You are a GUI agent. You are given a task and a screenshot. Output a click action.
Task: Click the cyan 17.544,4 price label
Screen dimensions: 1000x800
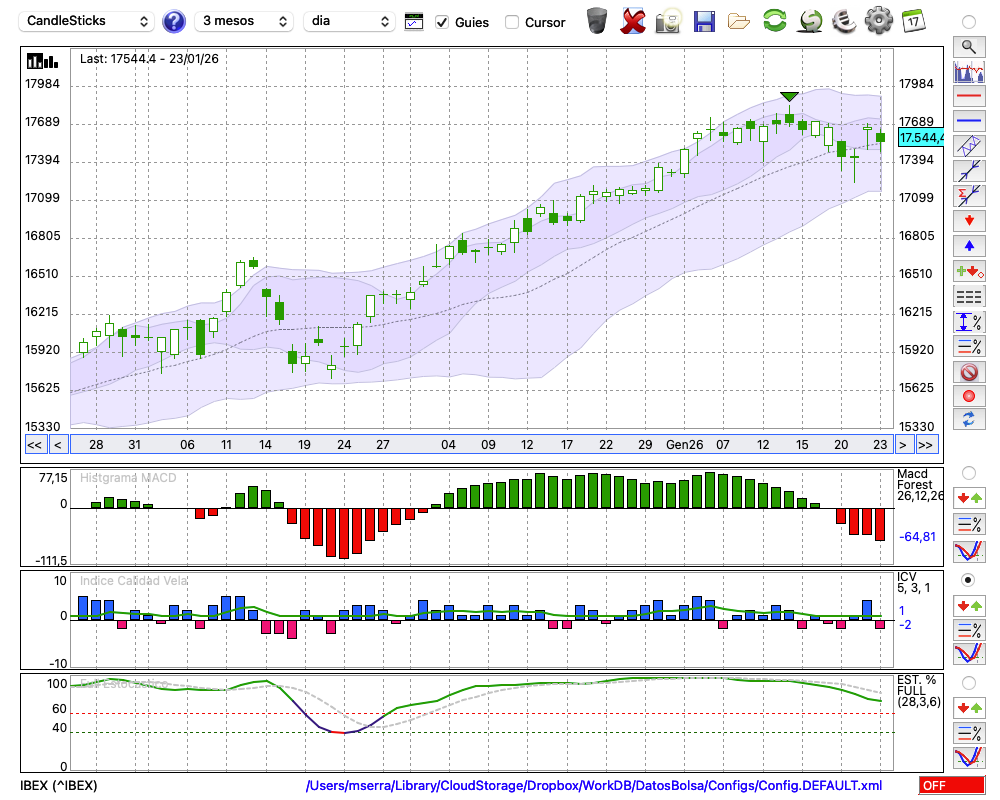[920, 137]
